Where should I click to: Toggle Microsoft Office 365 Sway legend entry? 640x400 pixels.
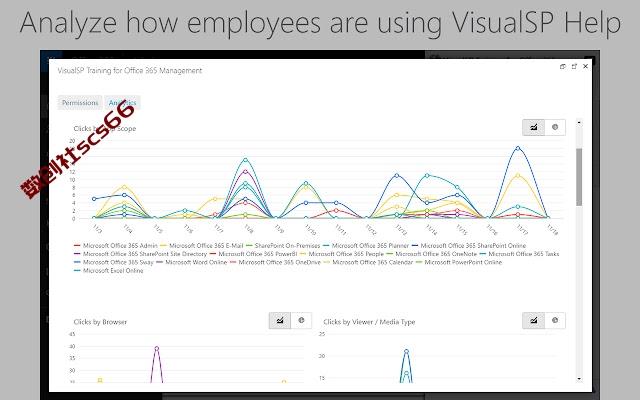114,262
